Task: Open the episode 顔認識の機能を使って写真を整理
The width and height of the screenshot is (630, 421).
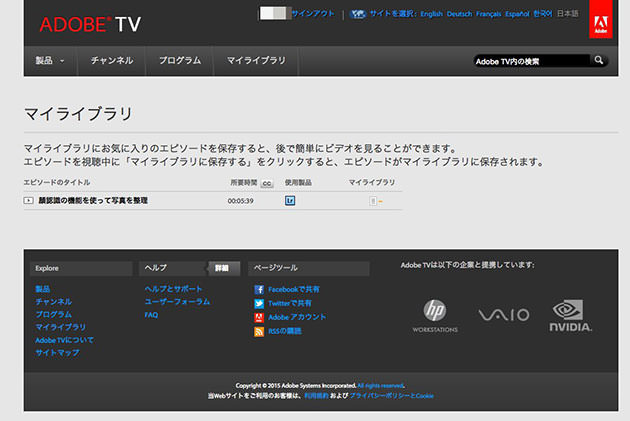Action: click(x=93, y=200)
